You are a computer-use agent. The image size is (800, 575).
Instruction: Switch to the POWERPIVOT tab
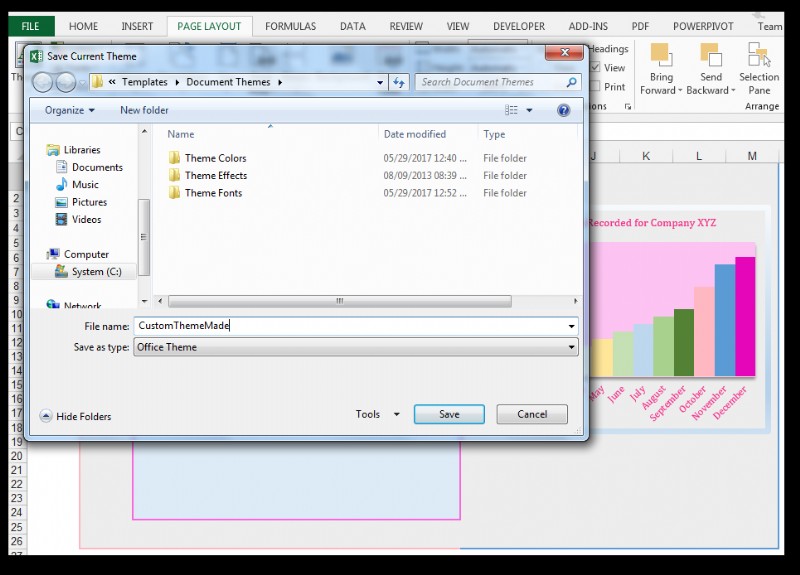coord(703,26)
